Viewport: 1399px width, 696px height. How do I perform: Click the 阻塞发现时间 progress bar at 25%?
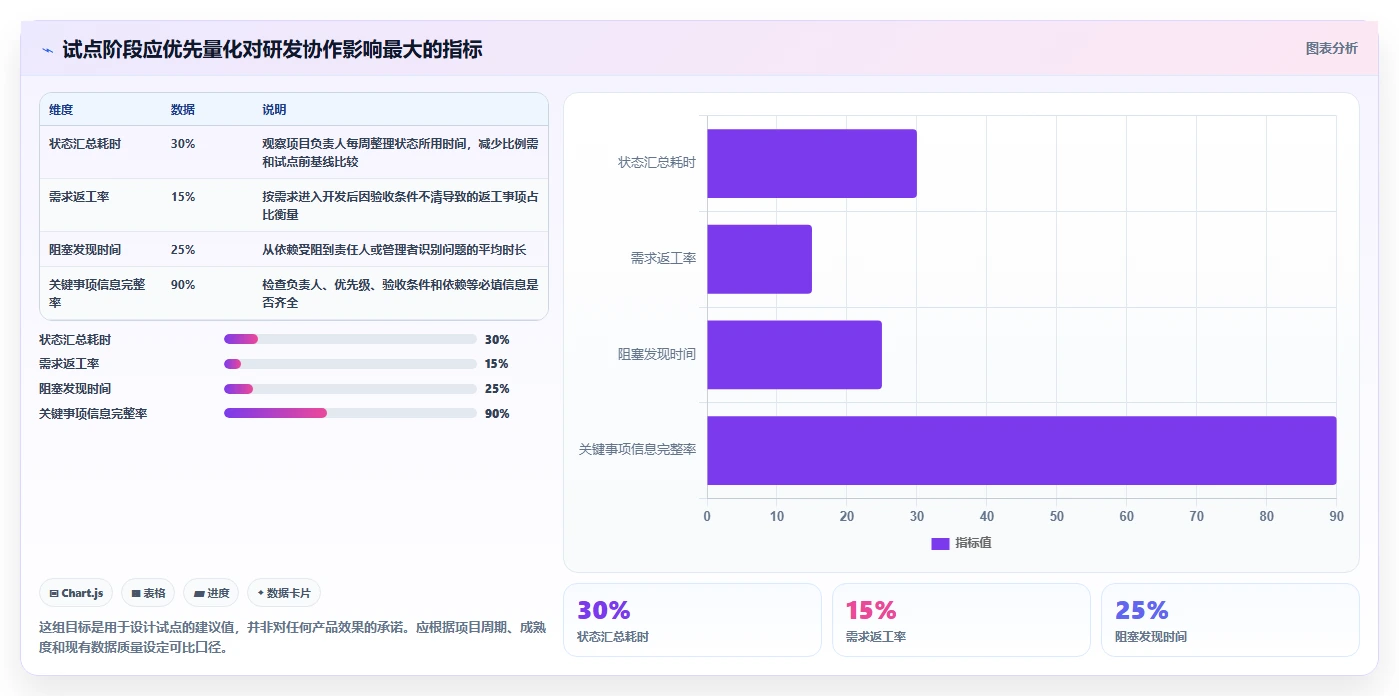pyautogui.click(x=350, y=389)
